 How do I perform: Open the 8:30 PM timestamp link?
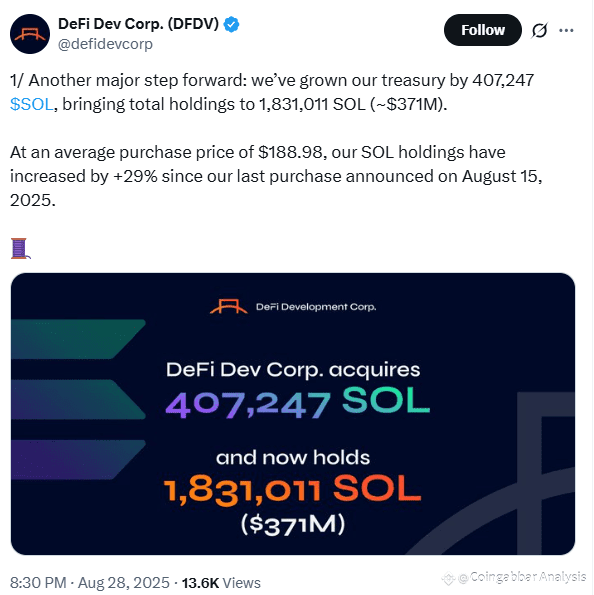tap(38, 582)
